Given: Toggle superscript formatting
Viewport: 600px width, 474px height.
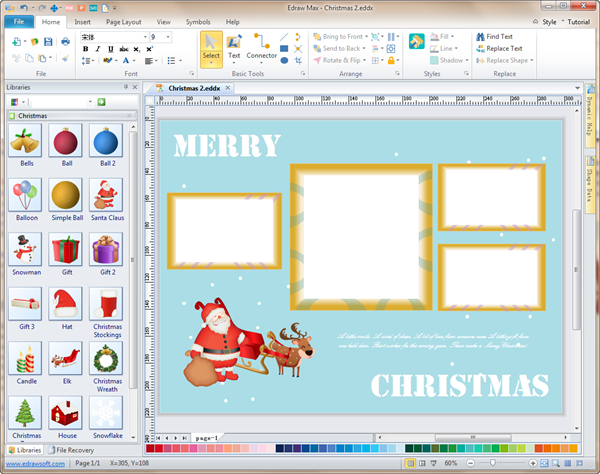Looking at the screenshot, I should [149, 49].
